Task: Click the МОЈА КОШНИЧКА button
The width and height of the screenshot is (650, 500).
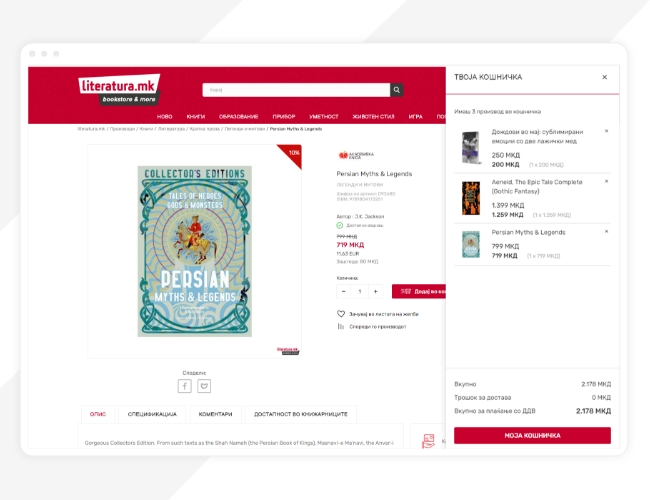Action: tap(532, 435)
